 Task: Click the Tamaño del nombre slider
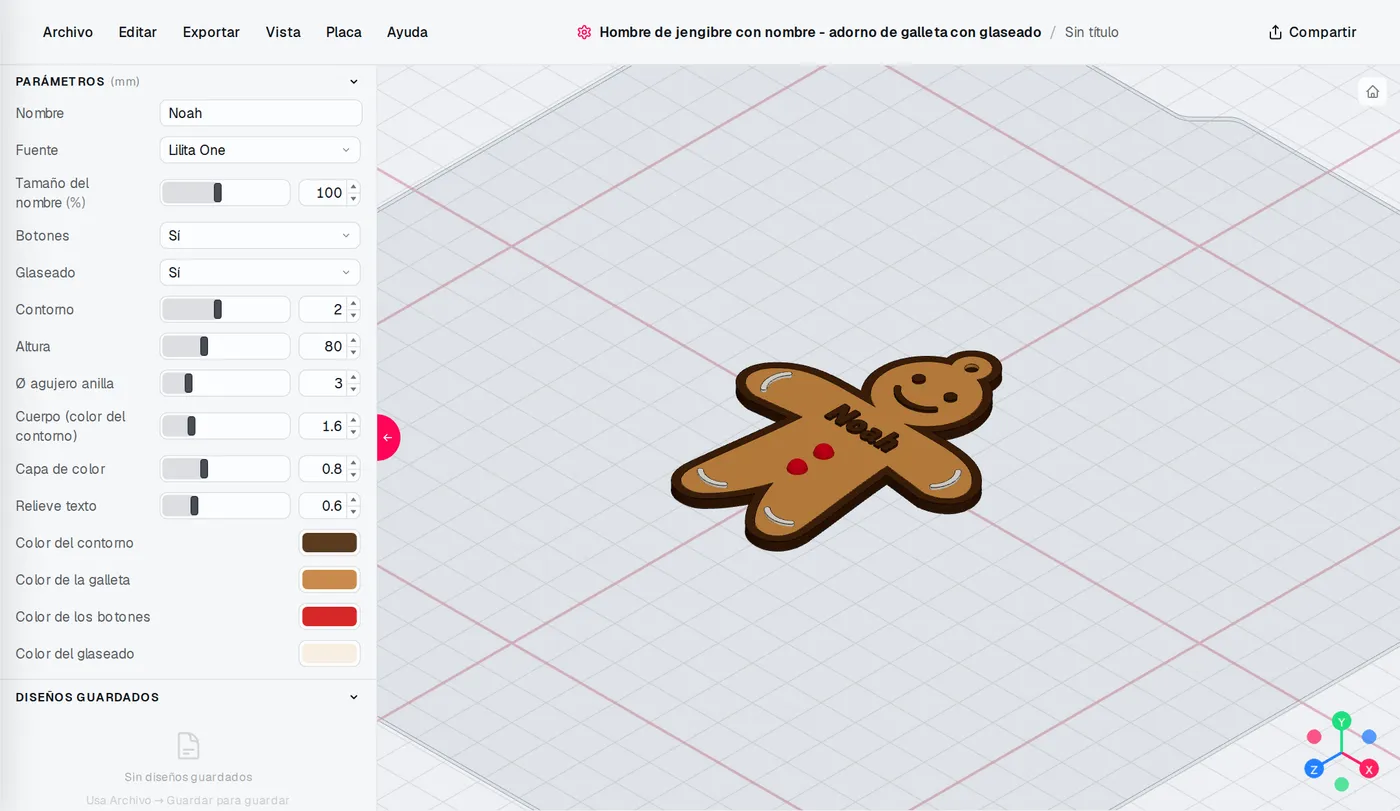tap(225, 193)
